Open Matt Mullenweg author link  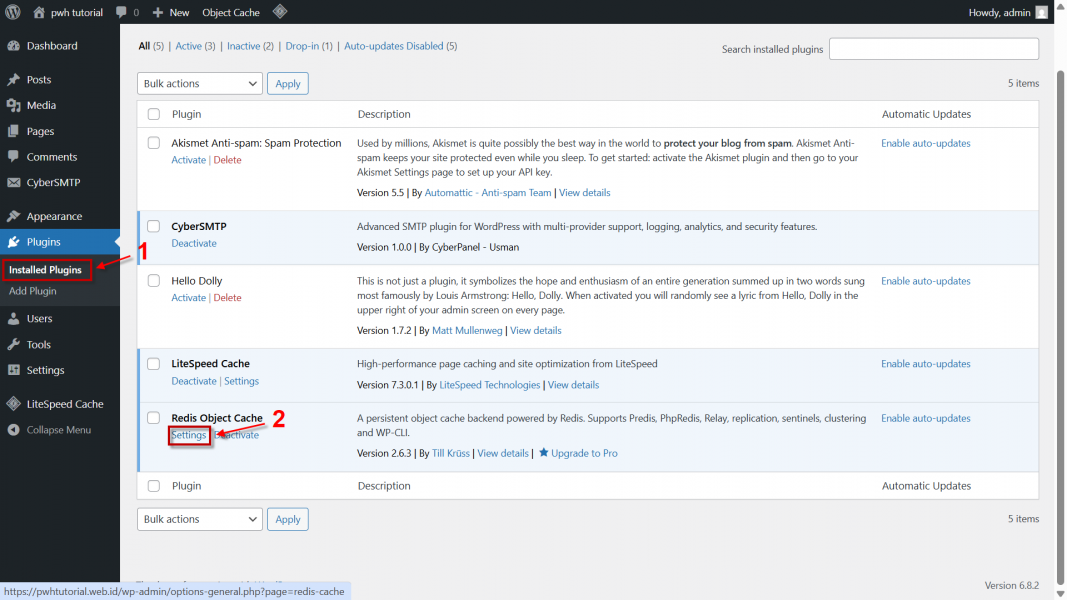[467, 331]
